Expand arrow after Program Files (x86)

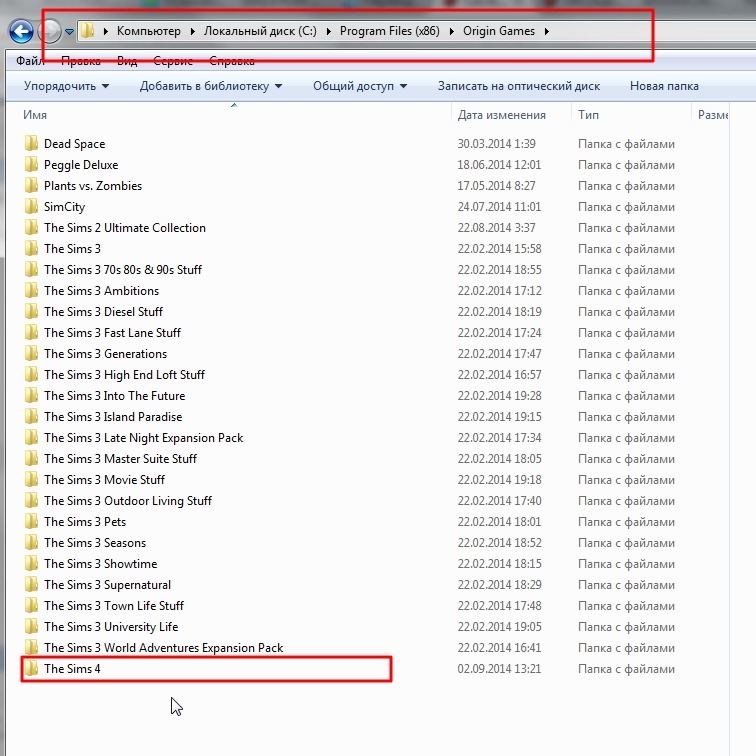point(452,32)
